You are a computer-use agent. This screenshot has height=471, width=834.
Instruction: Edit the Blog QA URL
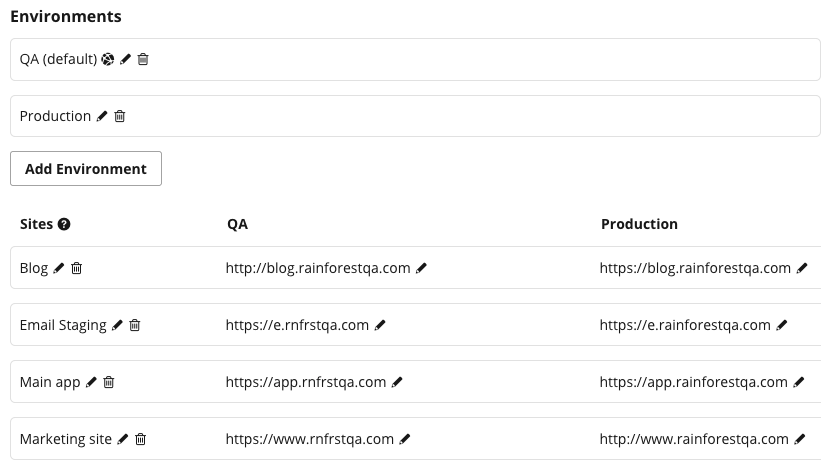click(421, 268)
